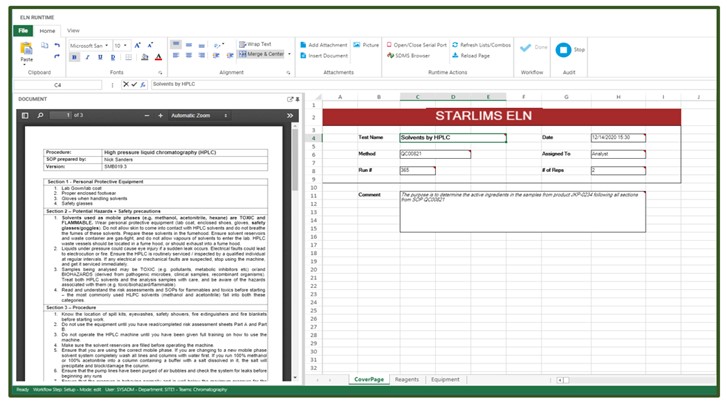
Task: Click the increase indent icon
Action: (230, 56)
